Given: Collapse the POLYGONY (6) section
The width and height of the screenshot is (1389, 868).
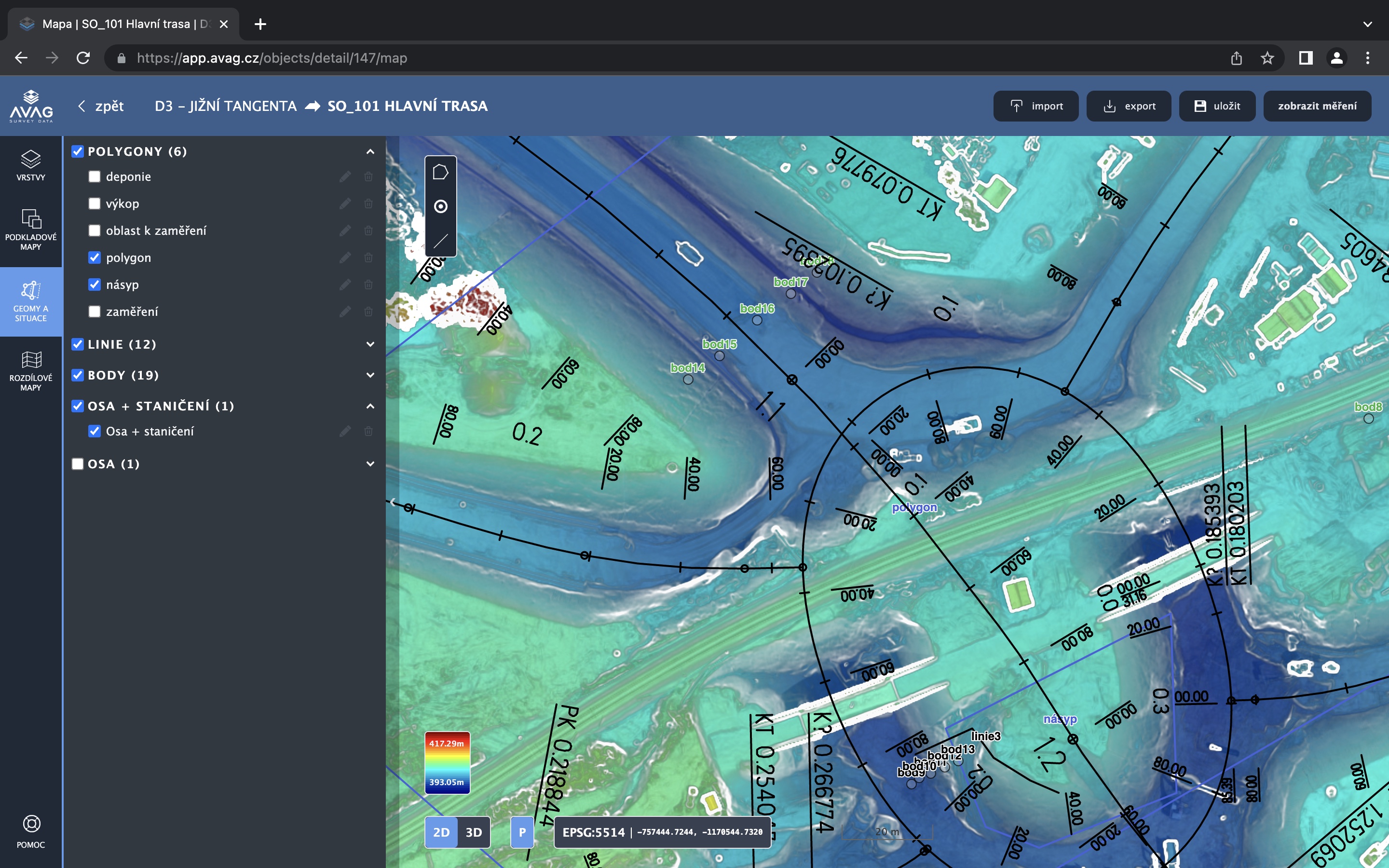Looking at the screenshot, I should click(370, 151).
